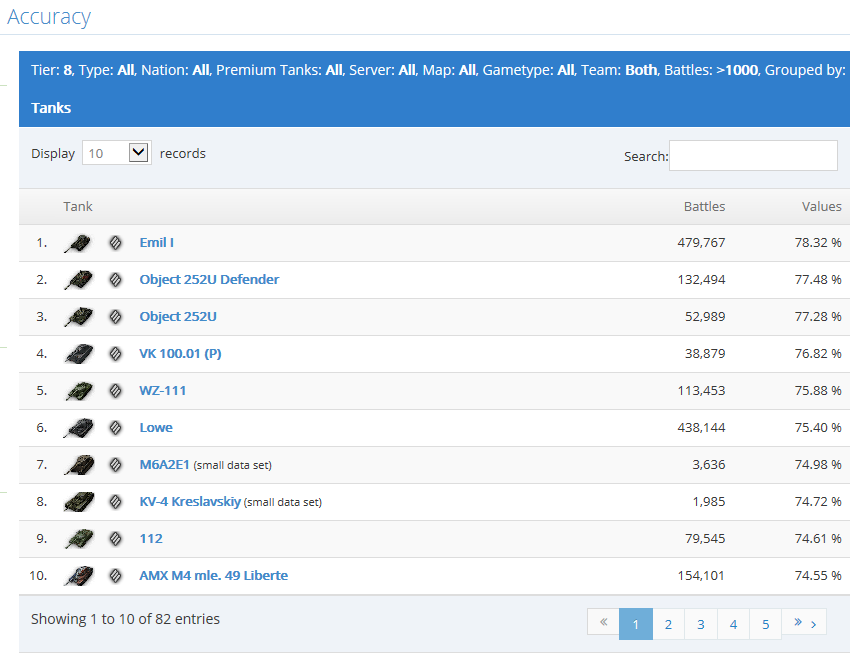Click class icon beside M6A2E1
This screenshot has height=654, width=850.
[115, 465]
